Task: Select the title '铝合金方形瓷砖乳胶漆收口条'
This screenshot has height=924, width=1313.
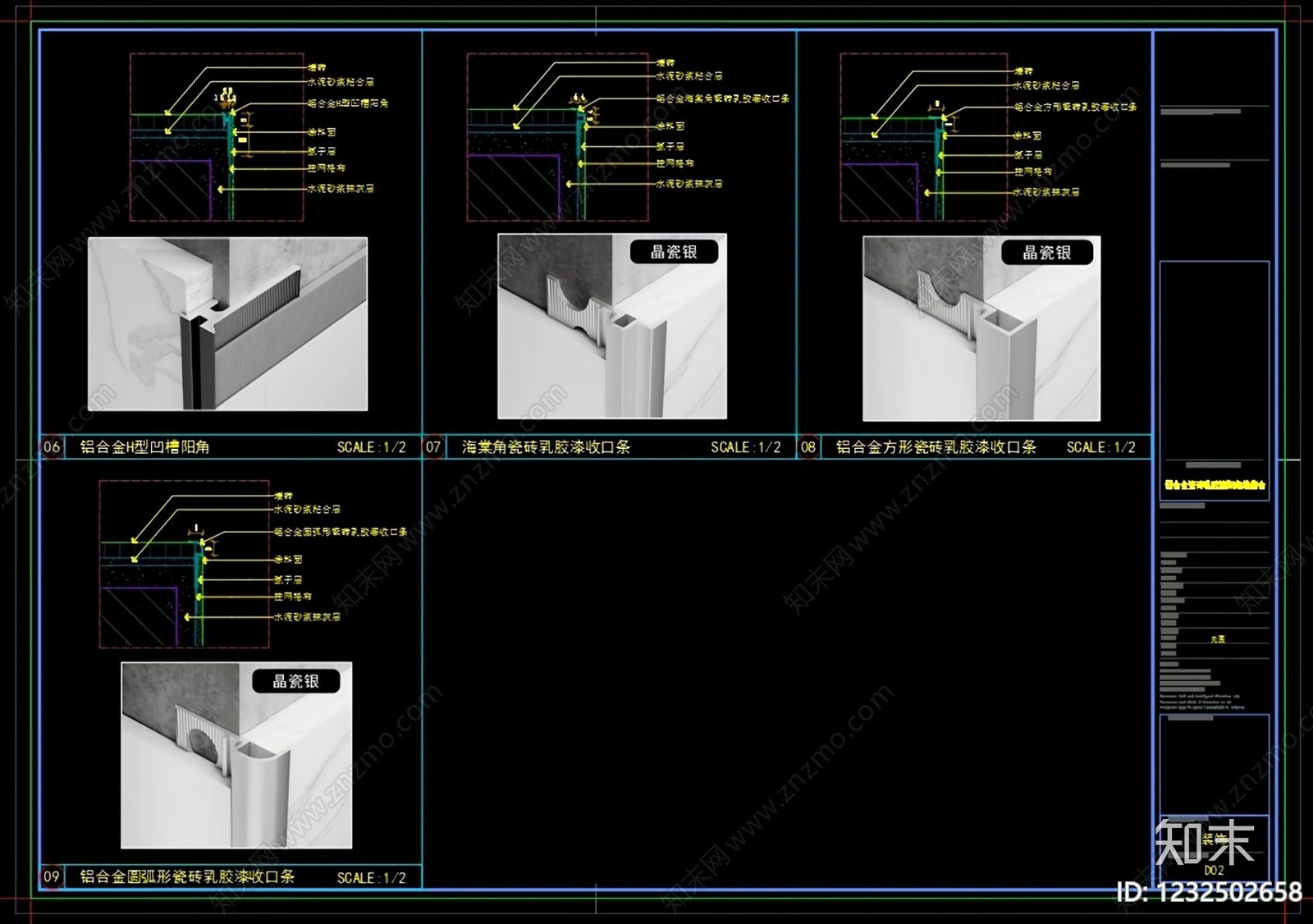Action: [x=936, y=447]
